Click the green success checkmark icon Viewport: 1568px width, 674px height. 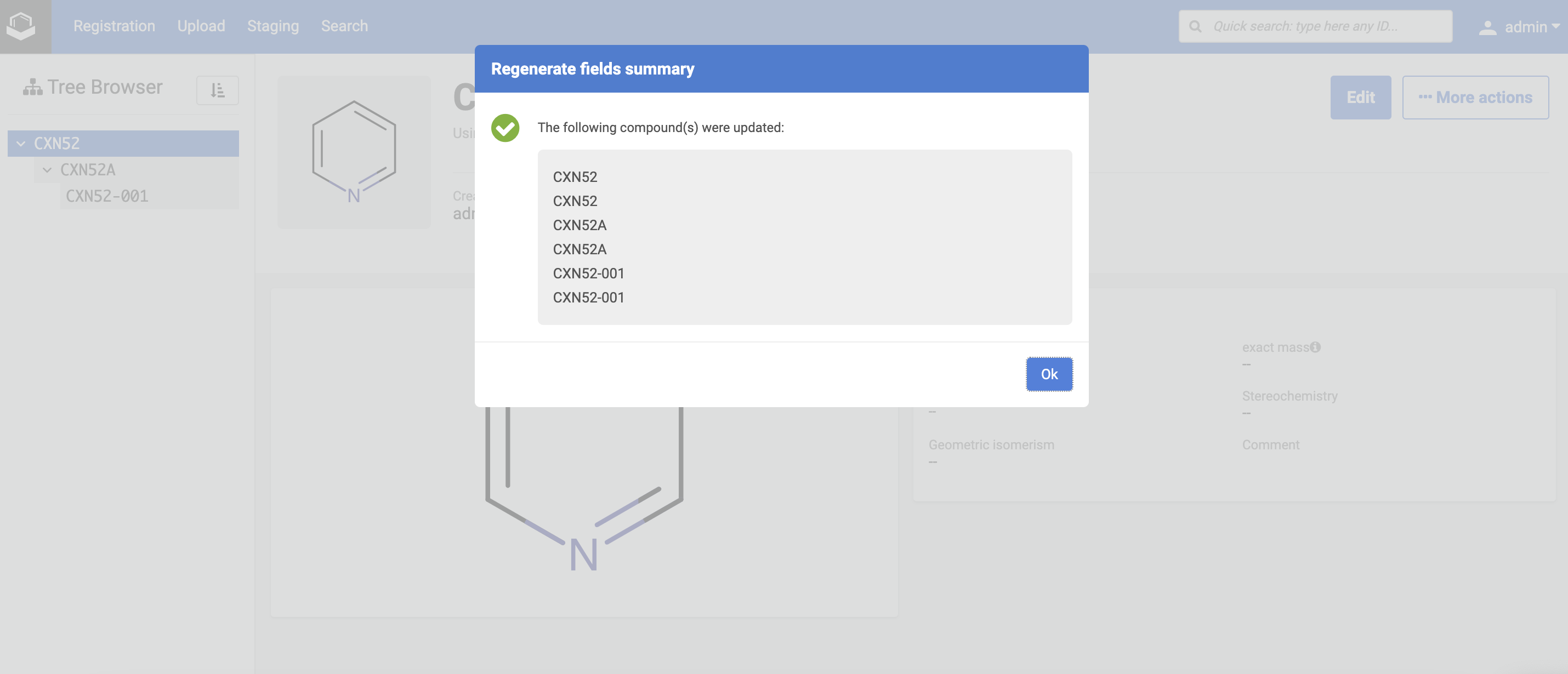(x=505, y=128)
